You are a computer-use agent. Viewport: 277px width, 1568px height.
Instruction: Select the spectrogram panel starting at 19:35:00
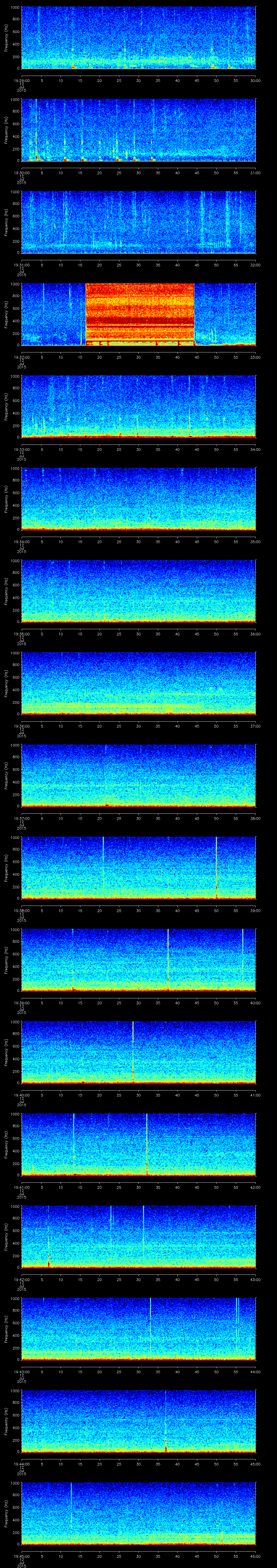click(x=139, y=592)
